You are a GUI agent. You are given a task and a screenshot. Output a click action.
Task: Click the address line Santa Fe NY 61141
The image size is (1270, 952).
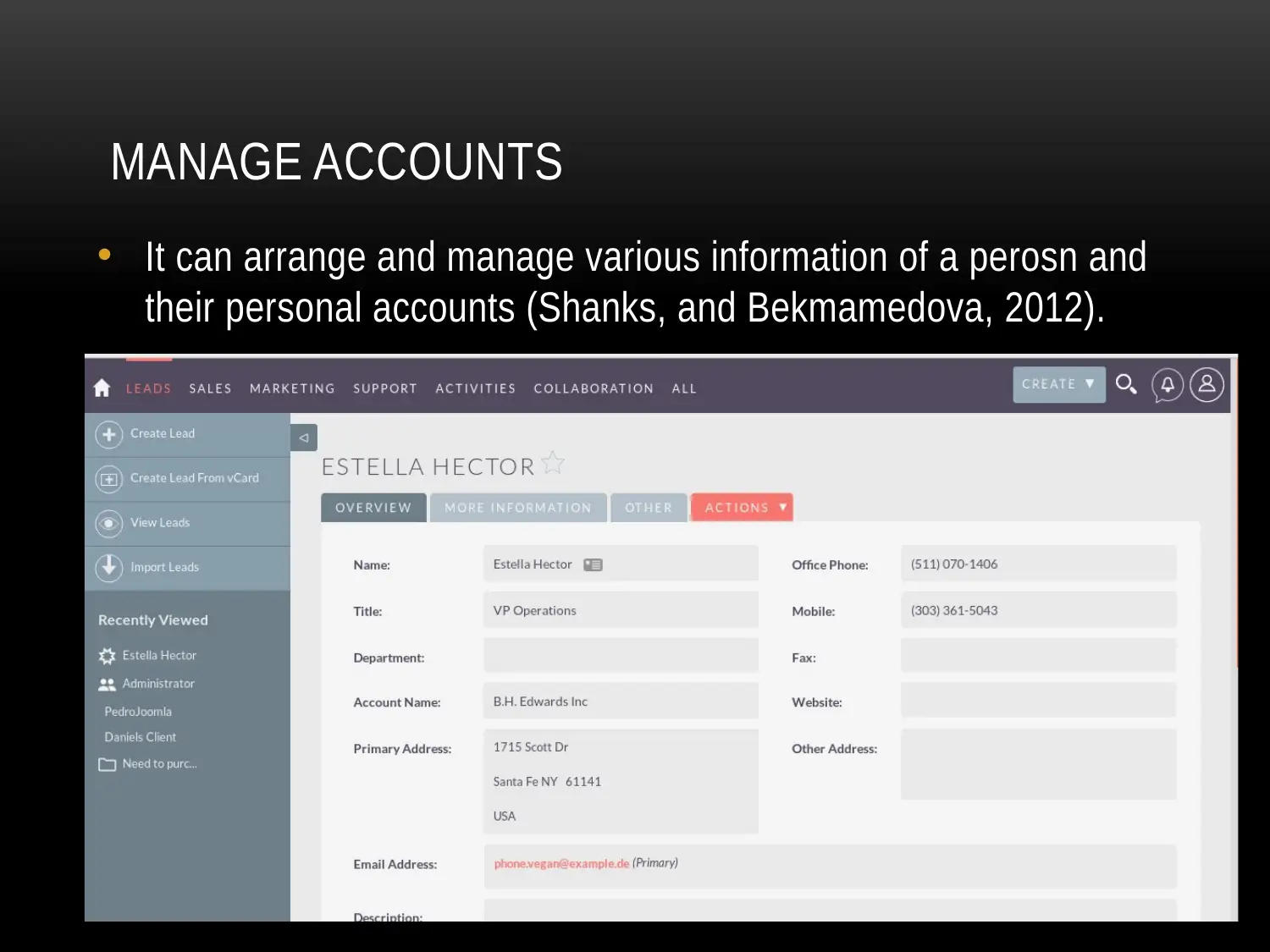pyautogui.click(x=547, y=782)
